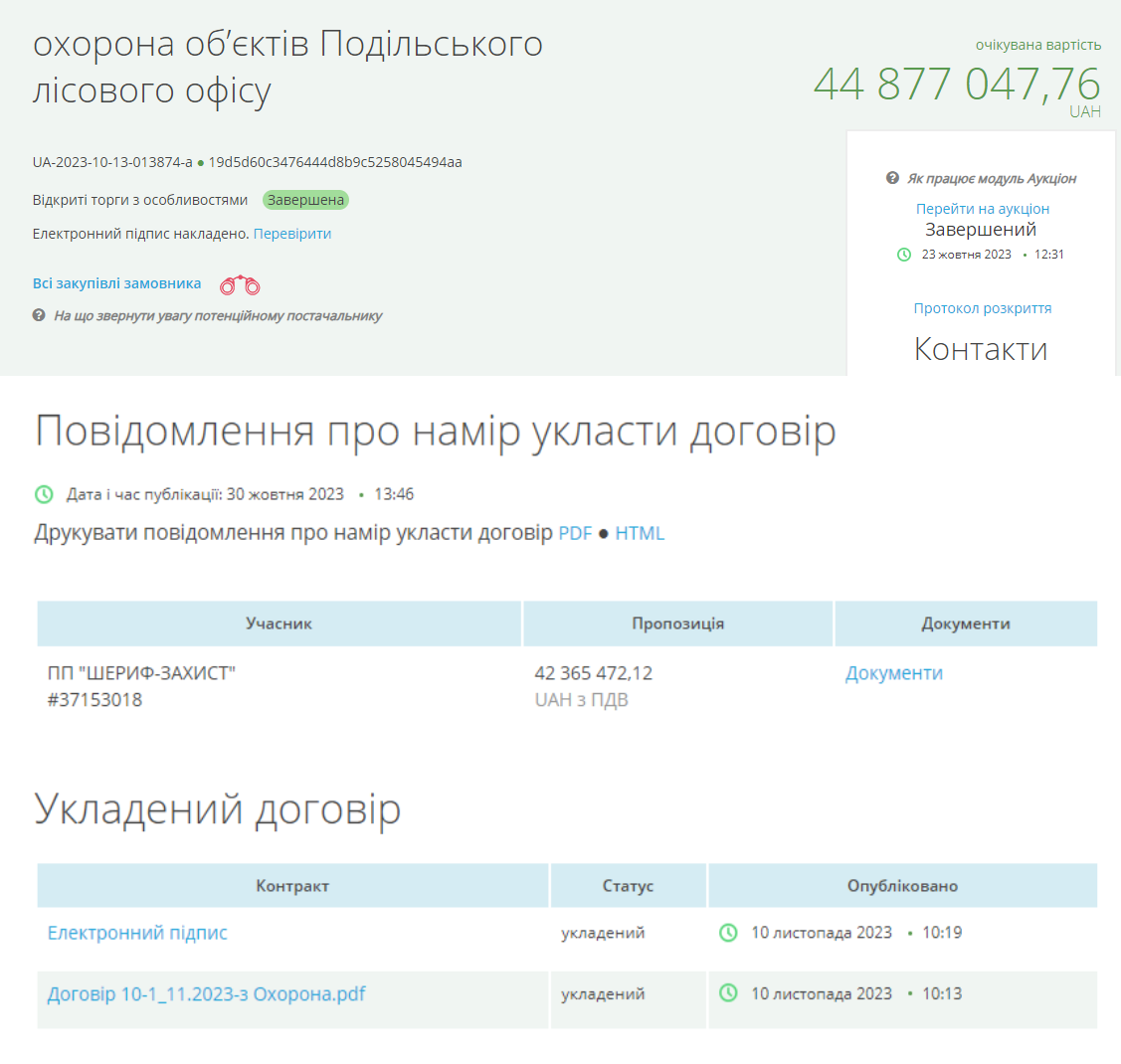
Task: Open the Протокол розкриття link
Action: 983,308
